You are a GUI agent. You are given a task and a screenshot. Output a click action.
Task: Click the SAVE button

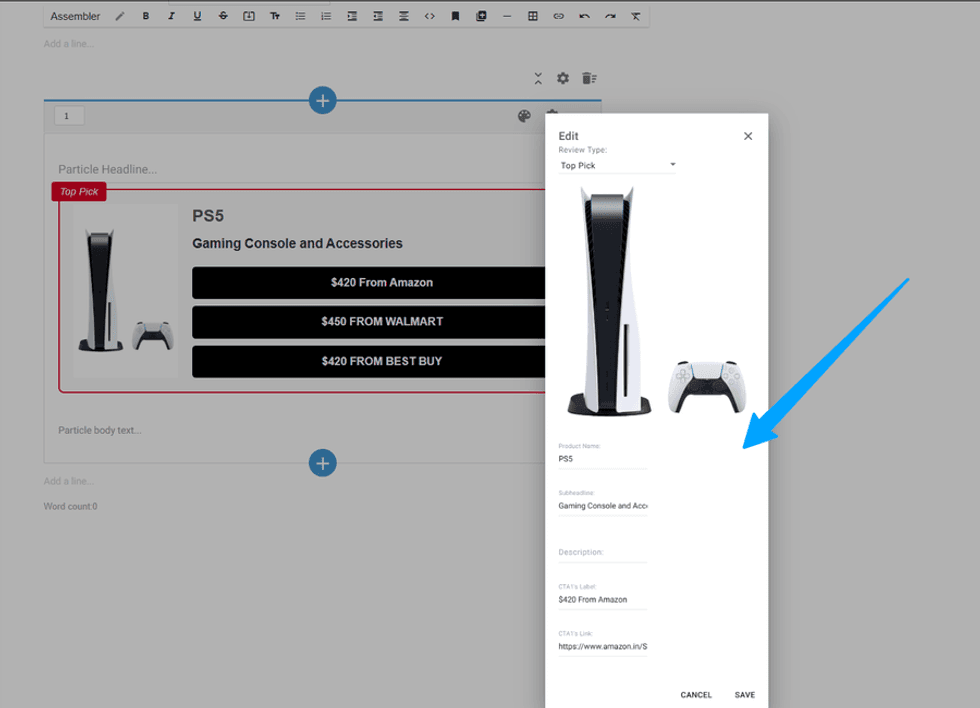(744, 695)
